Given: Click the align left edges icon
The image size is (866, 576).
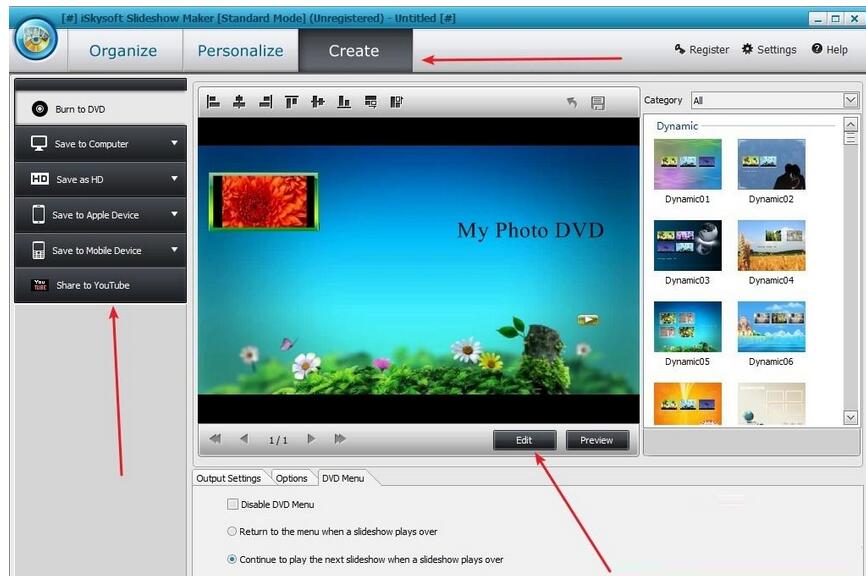Looking at the screenshot, I should point(213,102).
